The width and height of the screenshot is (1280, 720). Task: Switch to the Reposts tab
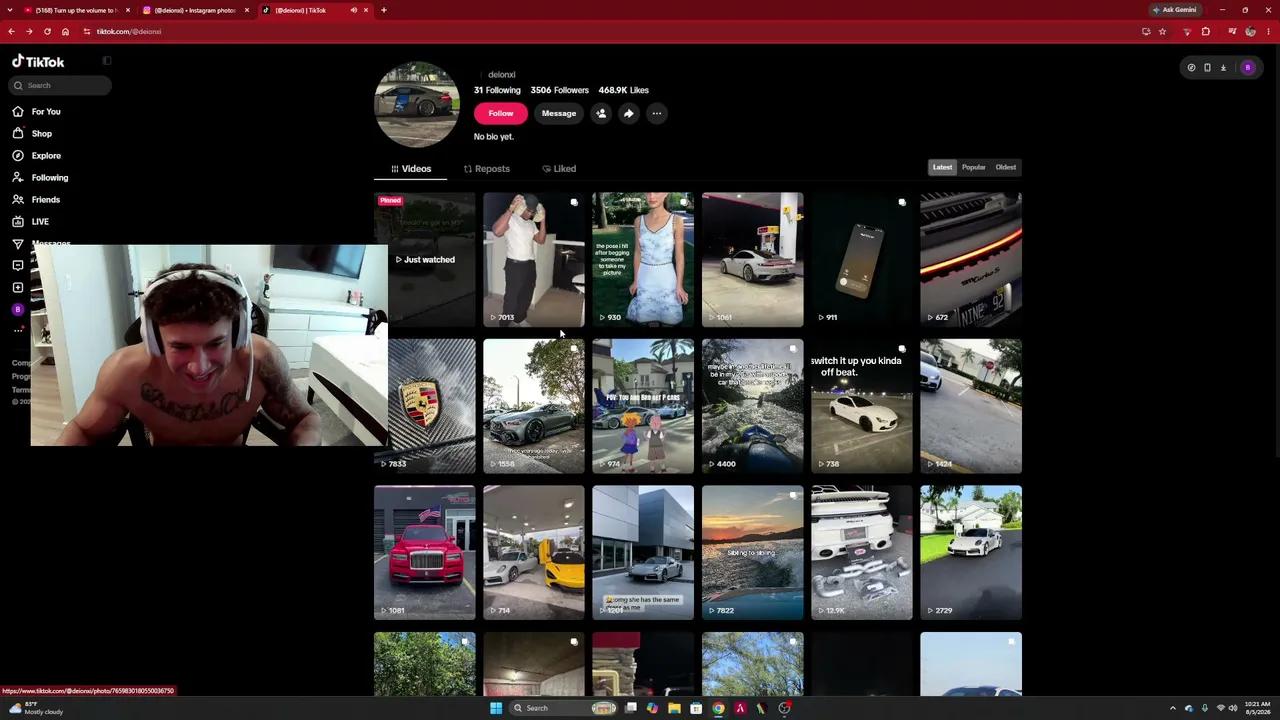487,169
